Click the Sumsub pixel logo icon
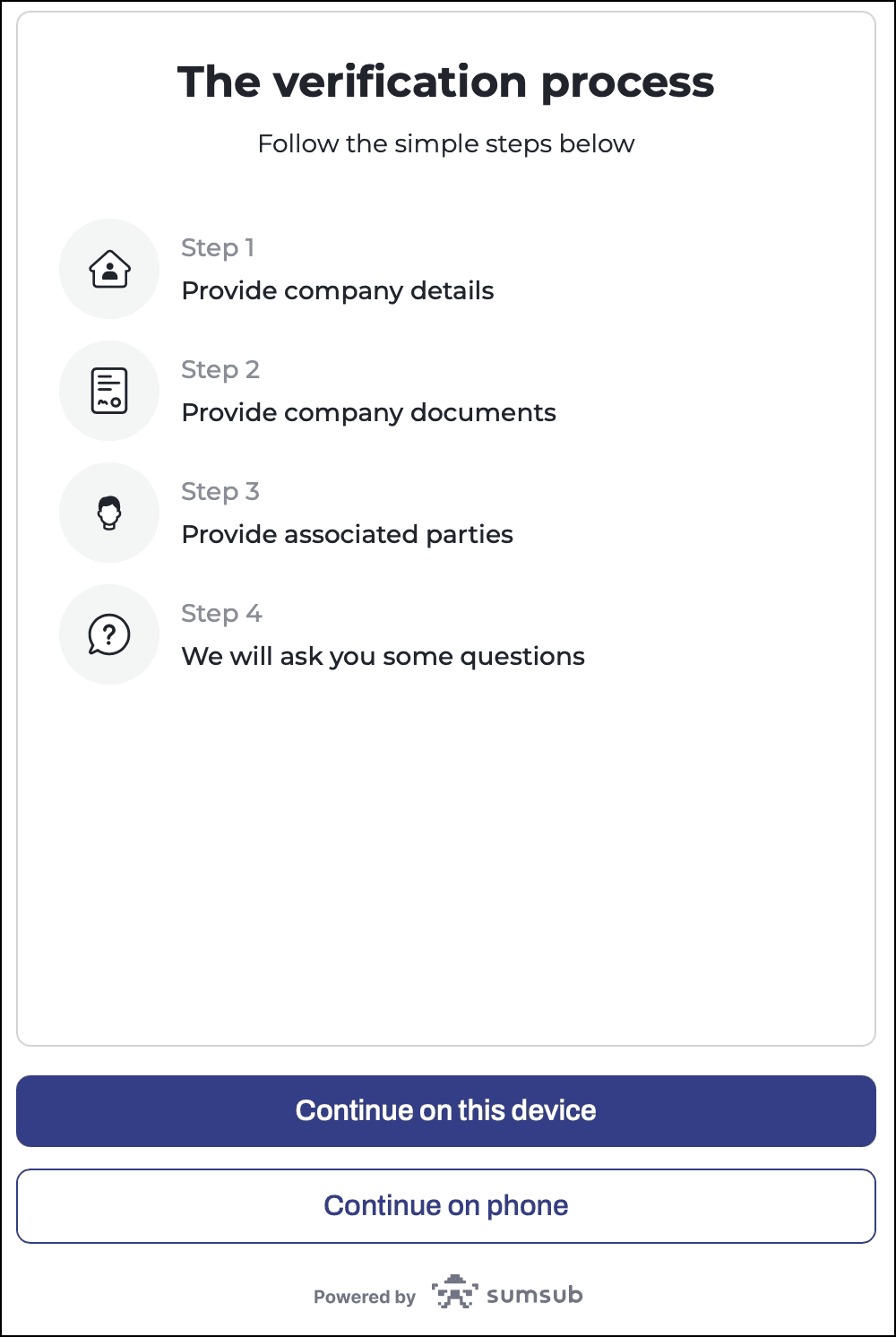The image size is (896, 1337). [454, 1291]
